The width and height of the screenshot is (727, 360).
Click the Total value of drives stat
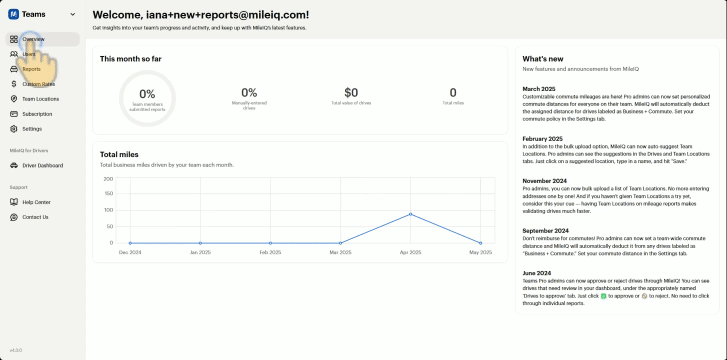(x=351, y=96)
